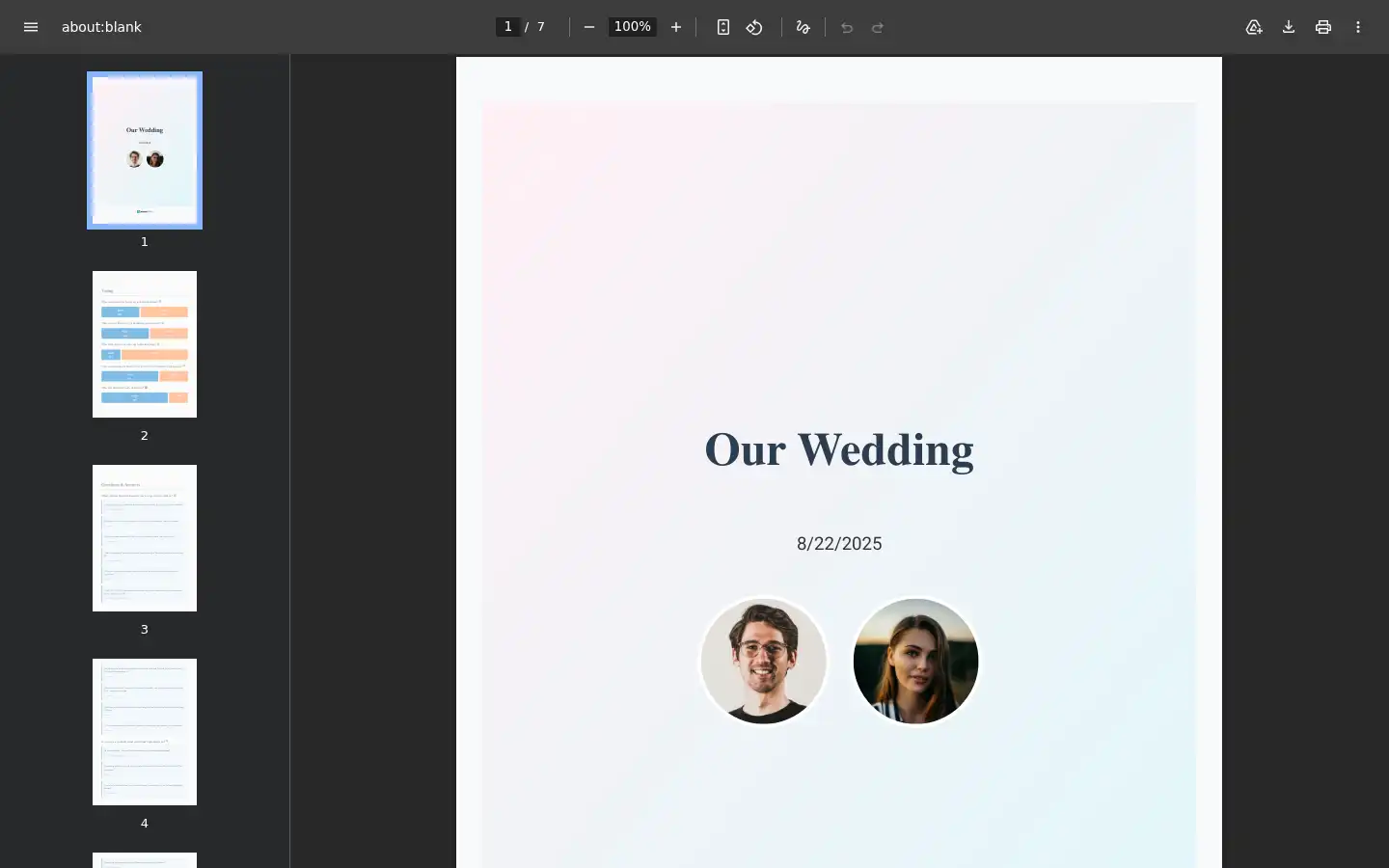Rotate the document counterclockwise

754,27
